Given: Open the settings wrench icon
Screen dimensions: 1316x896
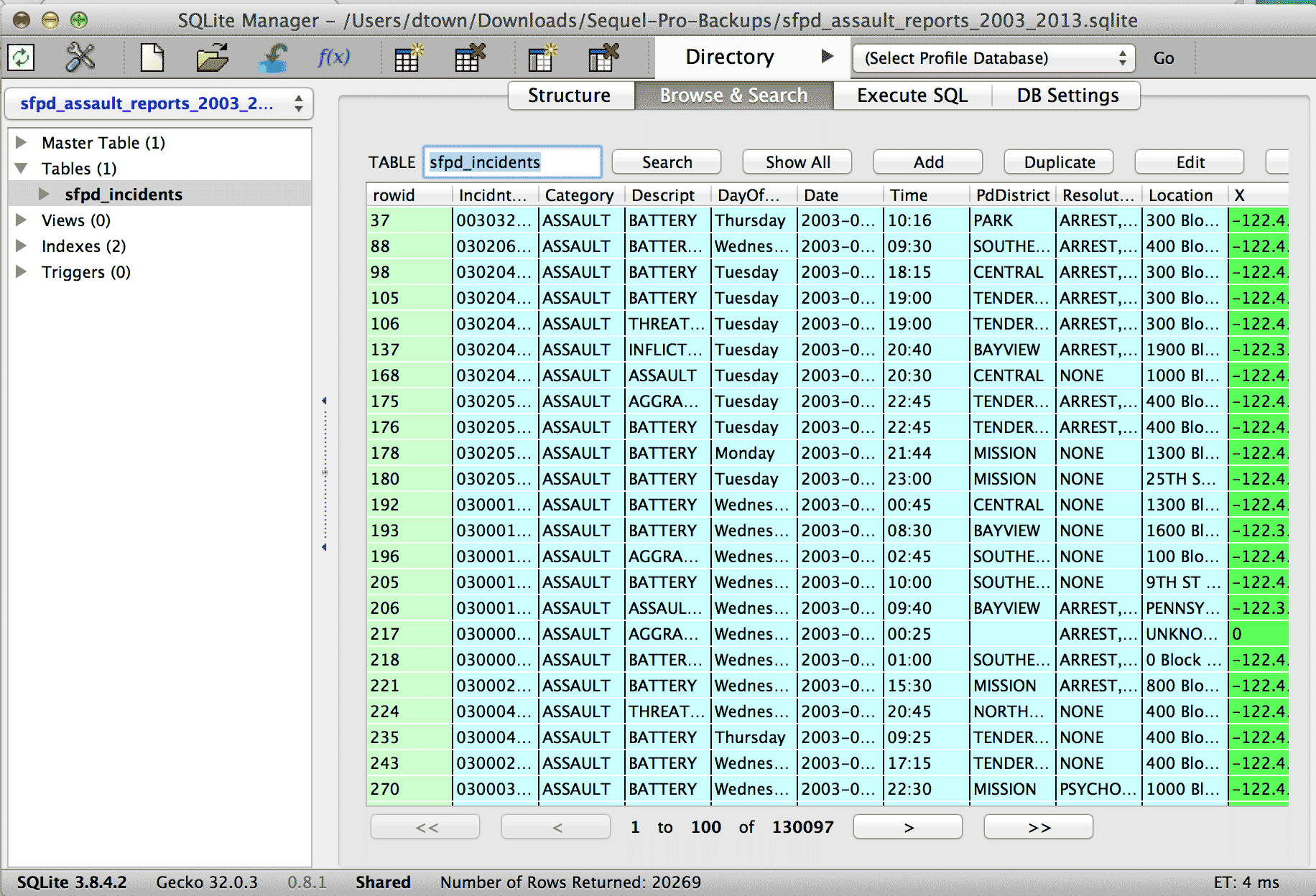Looking at the screenshot, I should click(x=79, y=57).
